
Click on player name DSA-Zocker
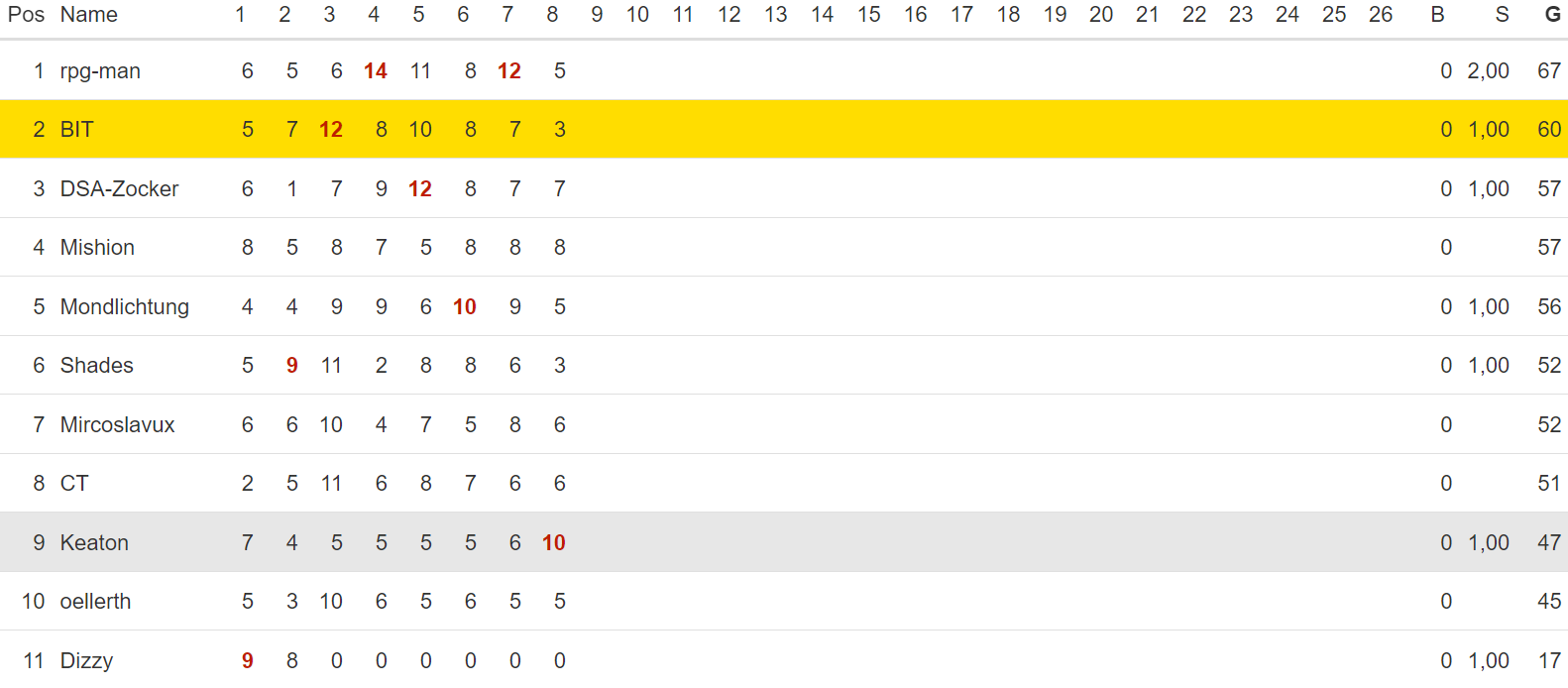tap(119, 188)
